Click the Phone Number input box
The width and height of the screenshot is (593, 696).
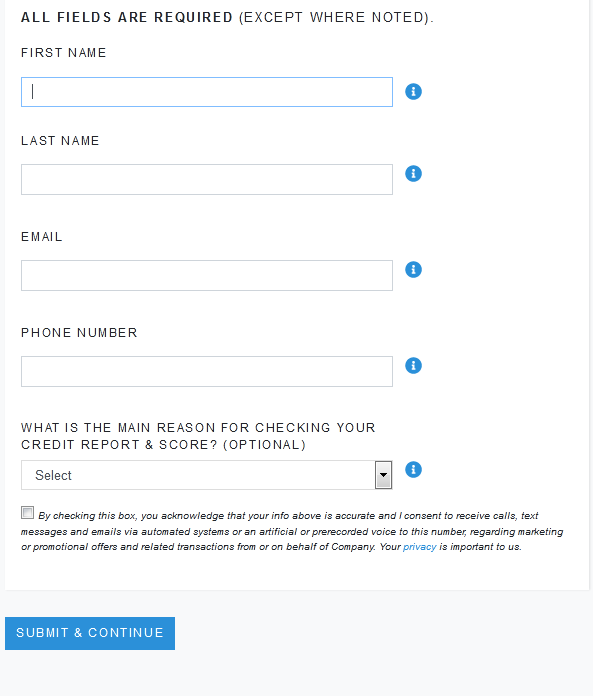[x=207, y=372]
